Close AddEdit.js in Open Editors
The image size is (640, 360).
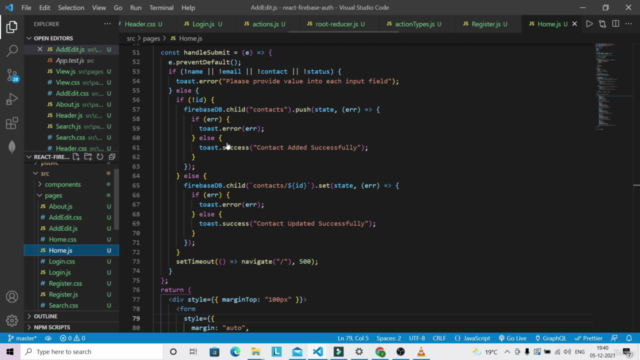coord(40,49)
